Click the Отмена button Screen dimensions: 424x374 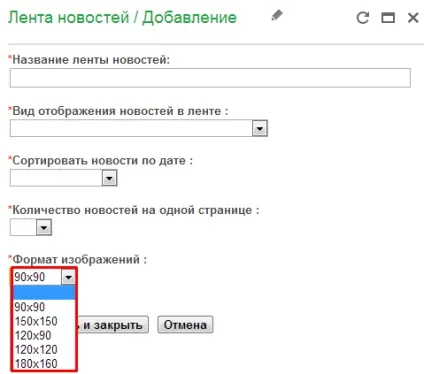[185, 325]
